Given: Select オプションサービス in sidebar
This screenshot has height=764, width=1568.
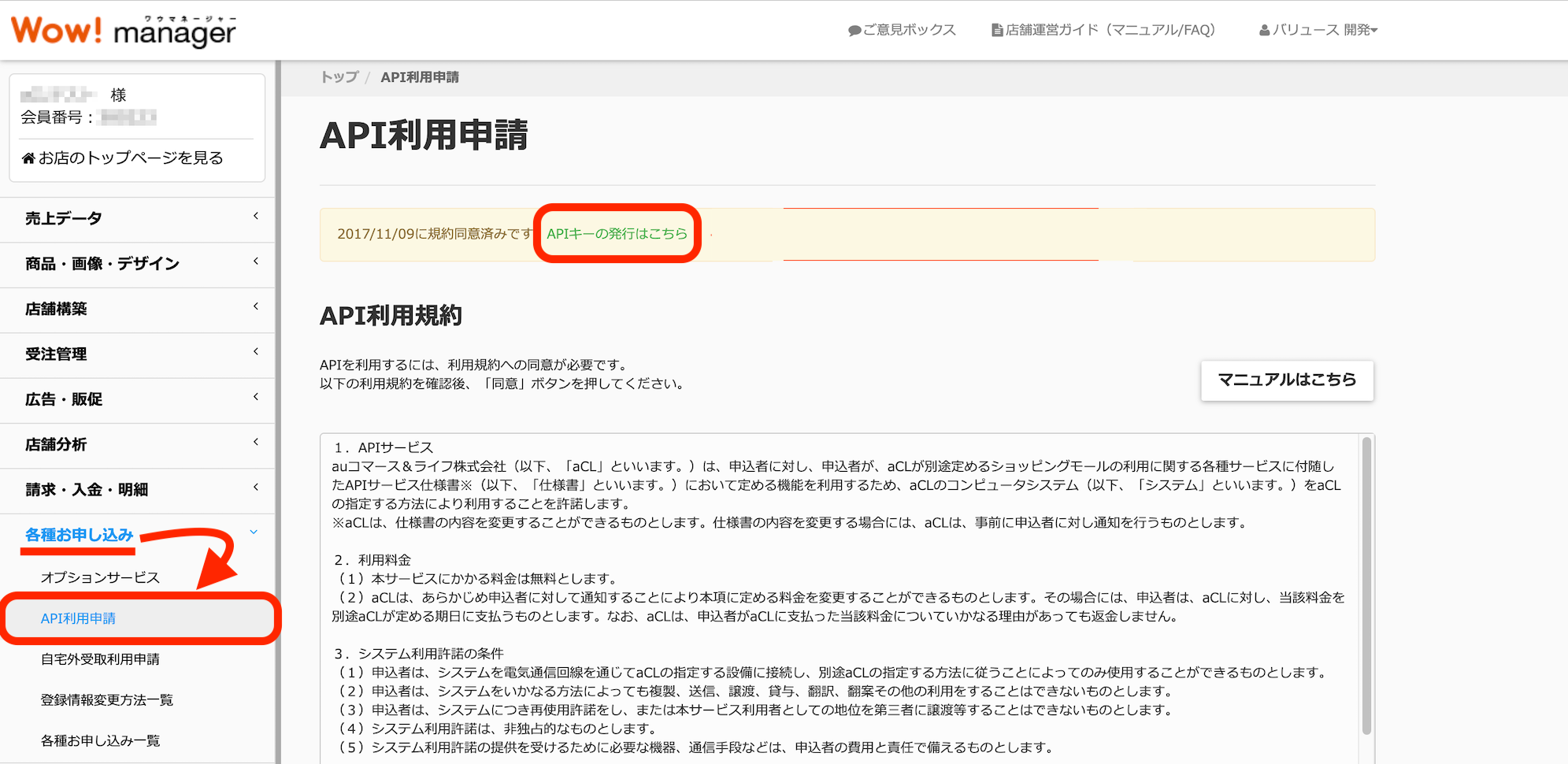Looking at the screenshot, I should point(100,577).
